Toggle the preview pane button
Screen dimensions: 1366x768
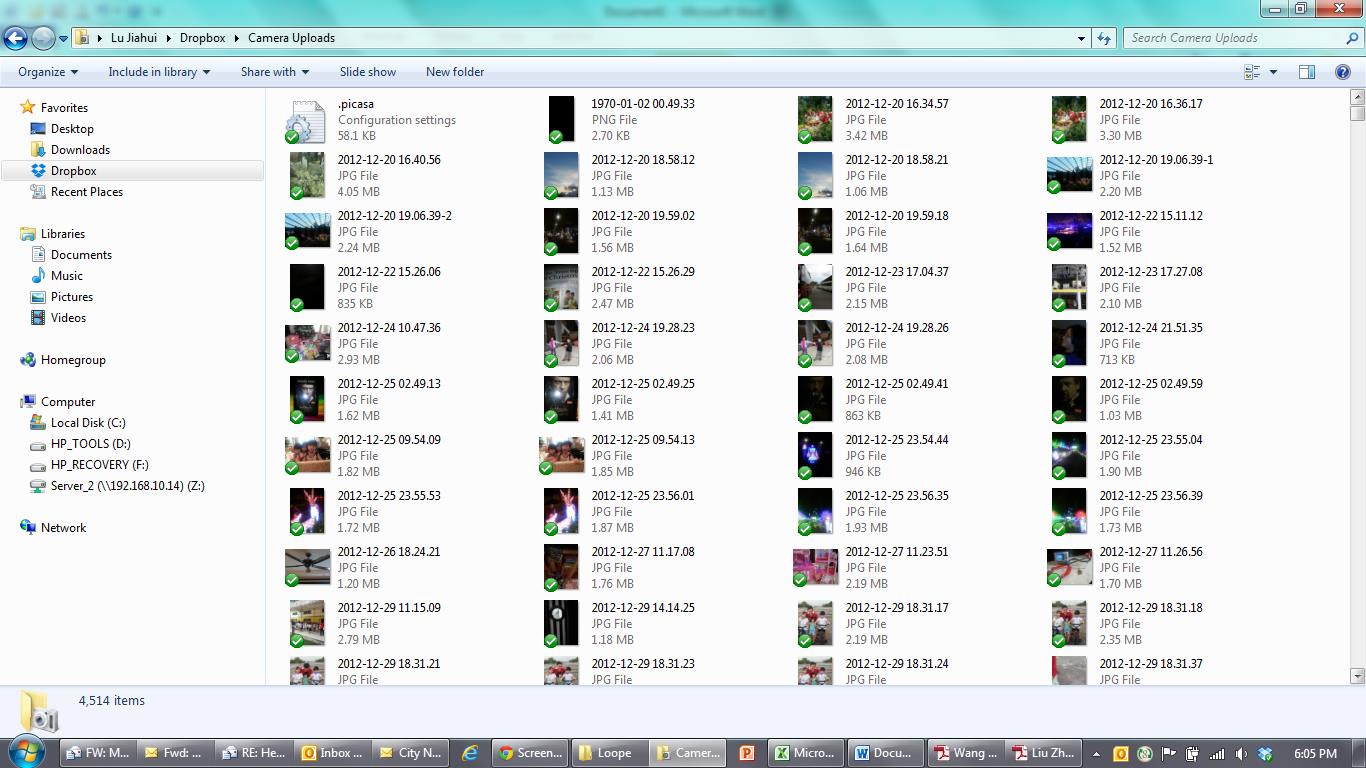(x=1306, y=72)
